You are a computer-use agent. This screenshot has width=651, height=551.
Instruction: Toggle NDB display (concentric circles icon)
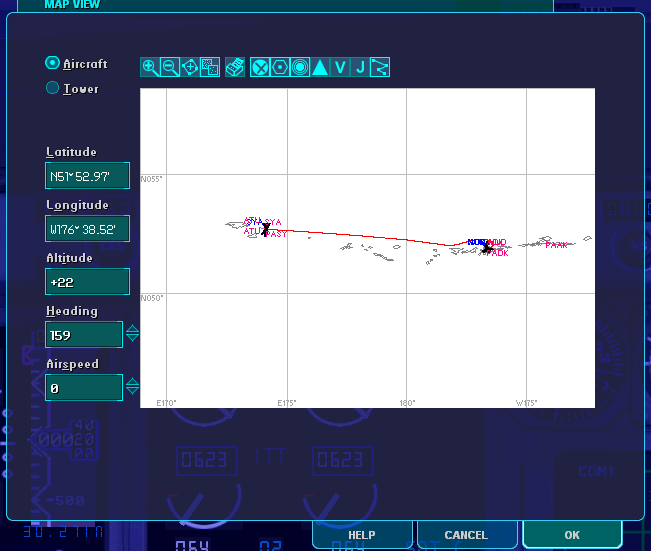300,67
